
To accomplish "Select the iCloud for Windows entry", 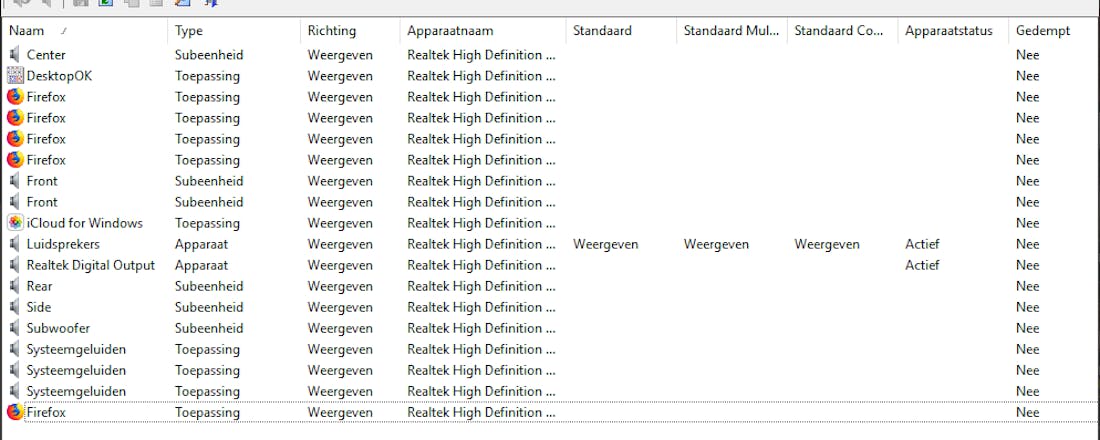I will tap(85, 223).
